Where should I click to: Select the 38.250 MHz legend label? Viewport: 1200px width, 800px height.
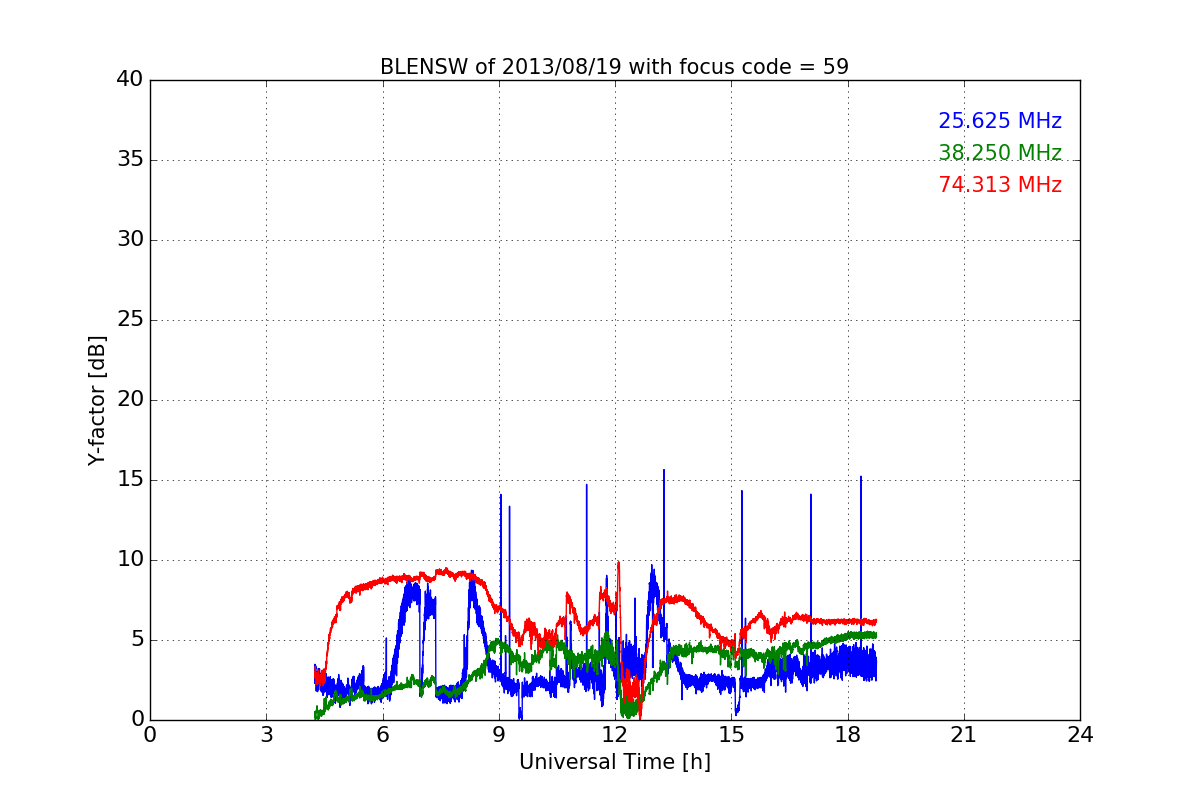(1000, 153)
